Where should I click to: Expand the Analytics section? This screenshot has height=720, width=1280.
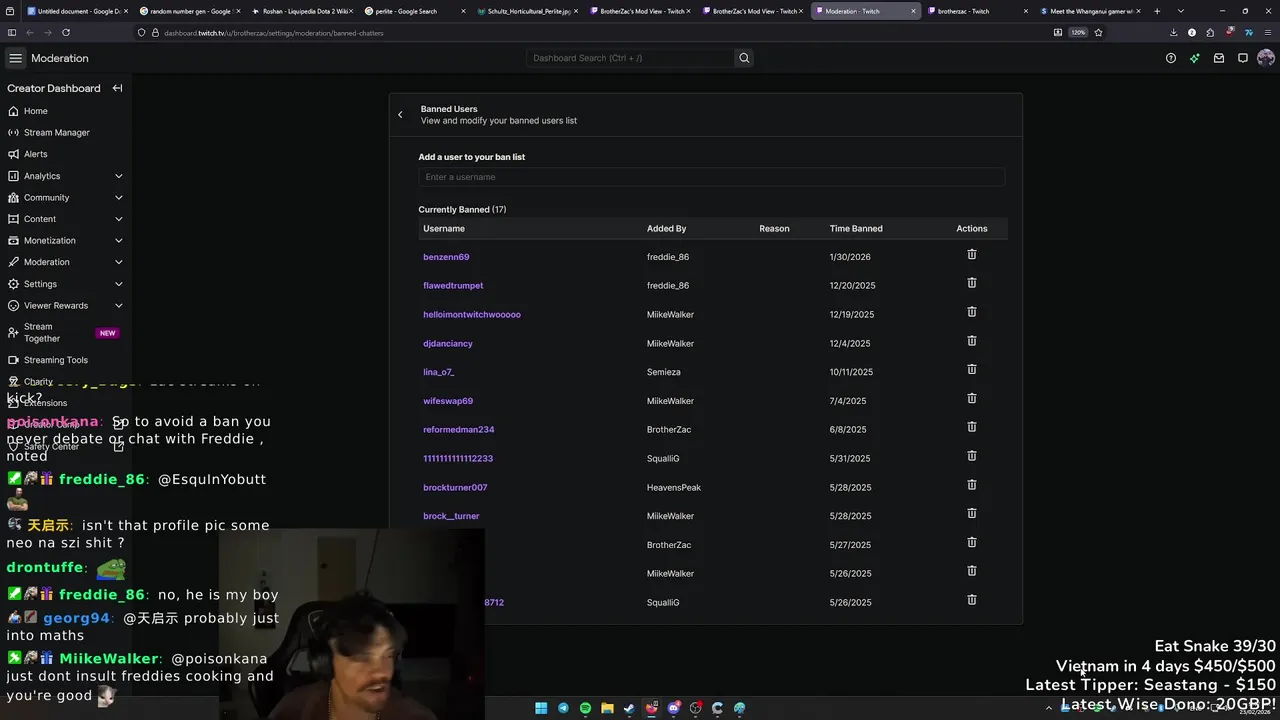click(66, 176)
